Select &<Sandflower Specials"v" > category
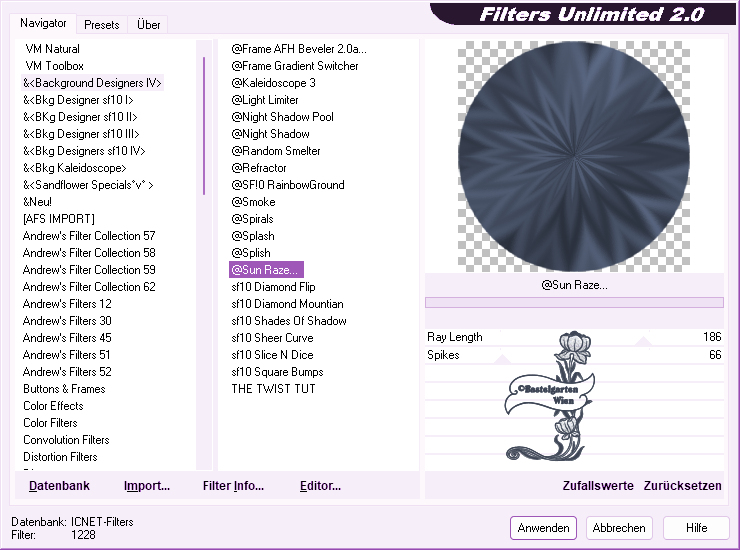The height and width of the screenshot is (550, 740). point(88,185)
